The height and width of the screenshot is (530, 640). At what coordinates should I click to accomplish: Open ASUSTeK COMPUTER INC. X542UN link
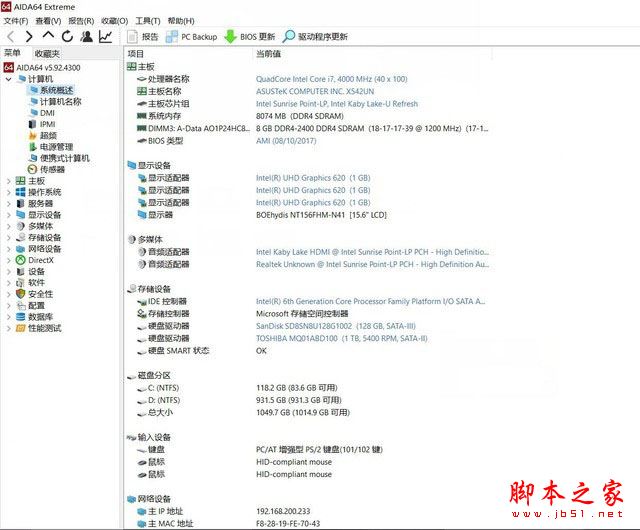(315, 91)
